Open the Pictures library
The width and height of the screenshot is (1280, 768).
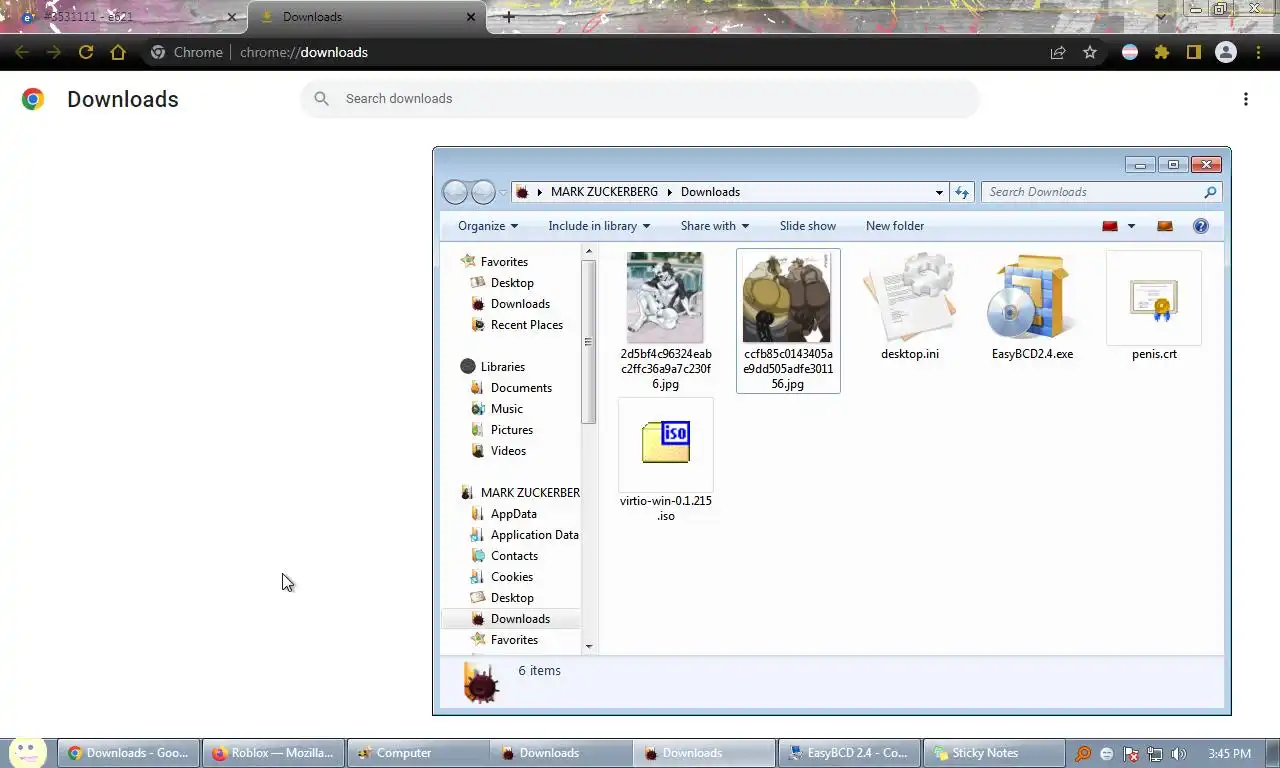(512, 430)
